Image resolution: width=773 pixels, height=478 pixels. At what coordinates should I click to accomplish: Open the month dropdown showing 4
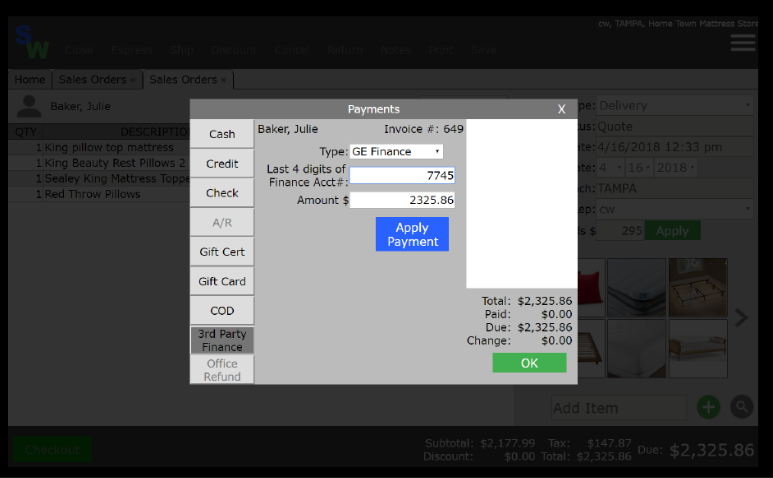610,168
